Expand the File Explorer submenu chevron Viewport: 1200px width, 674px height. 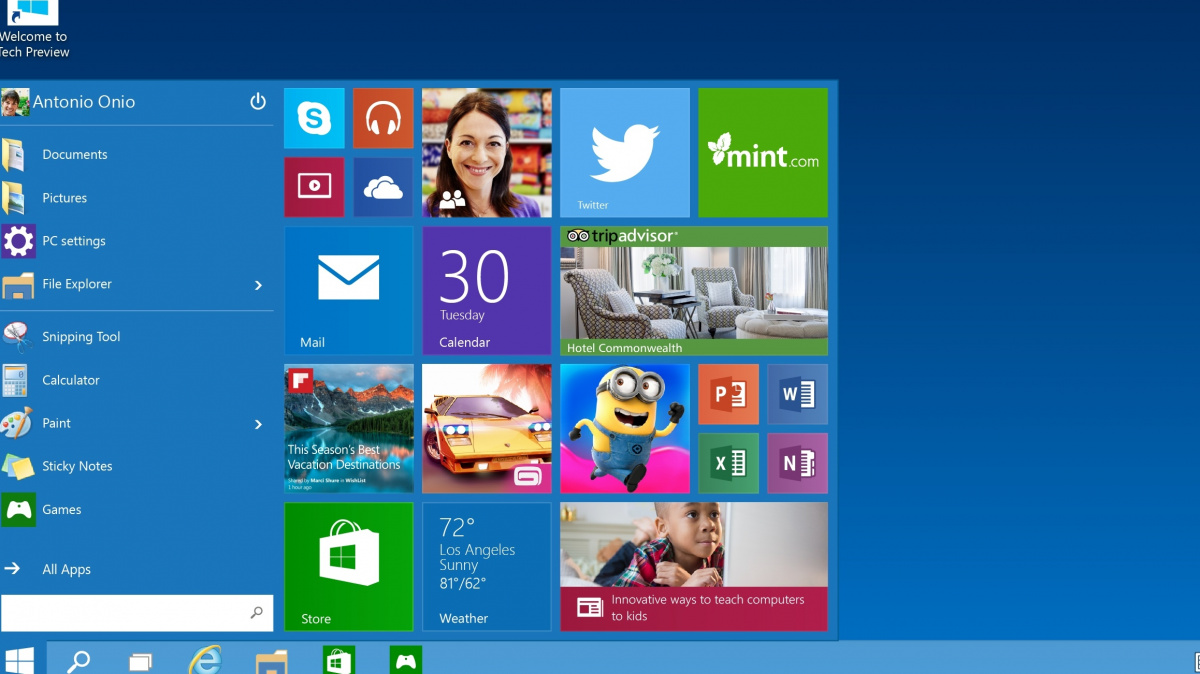258,284
